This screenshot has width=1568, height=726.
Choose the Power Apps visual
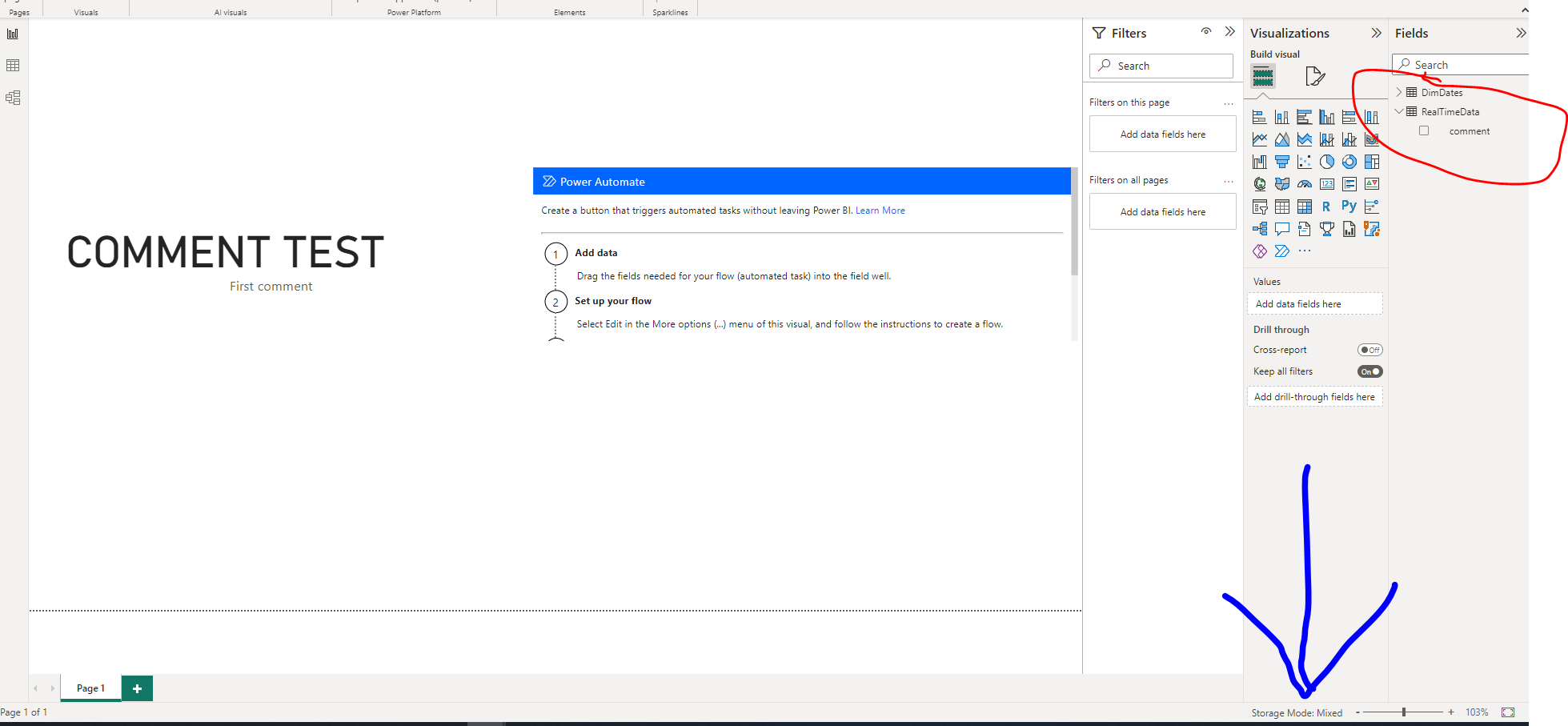click(1260, 251)
